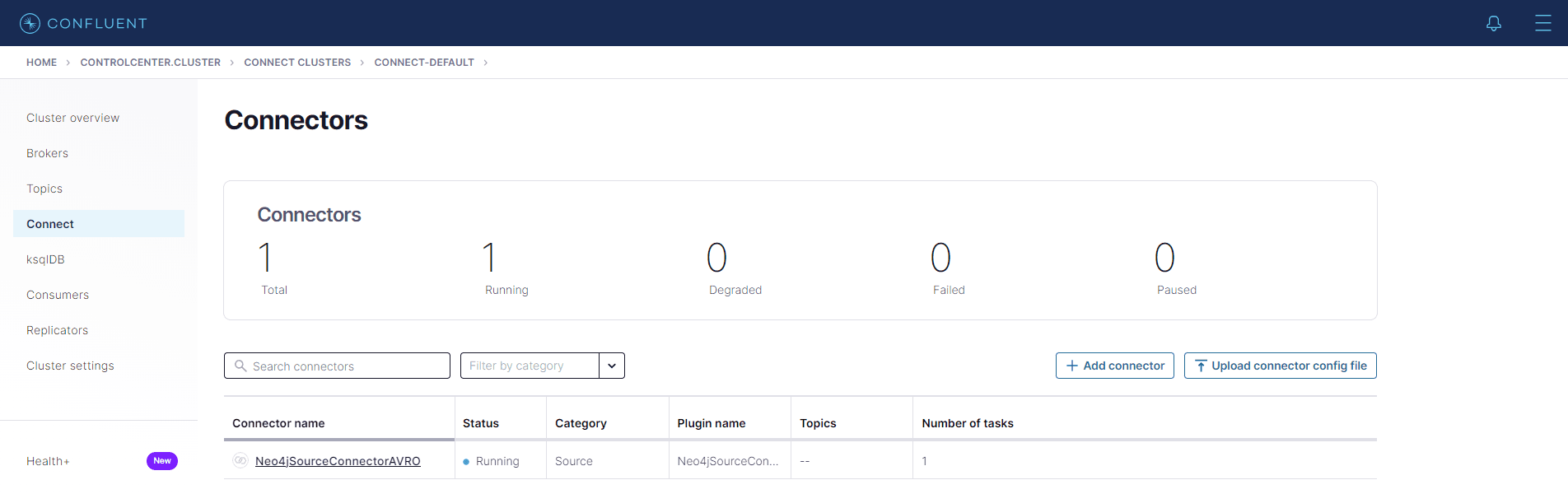The height and width of the screenshot is (494, 1568).
Task: Click the Paused connectors count
Action: pos(1165,258)
